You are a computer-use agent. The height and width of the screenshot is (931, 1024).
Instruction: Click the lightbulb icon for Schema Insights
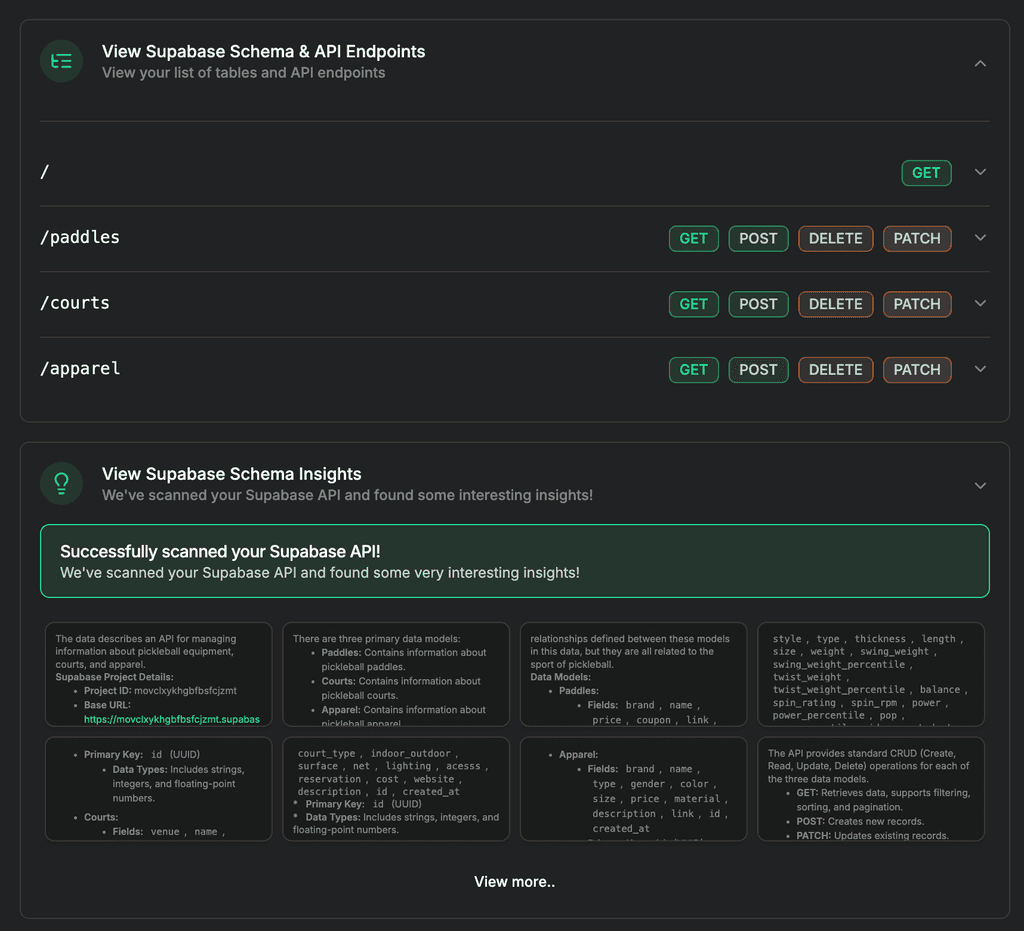coord(61,483)
